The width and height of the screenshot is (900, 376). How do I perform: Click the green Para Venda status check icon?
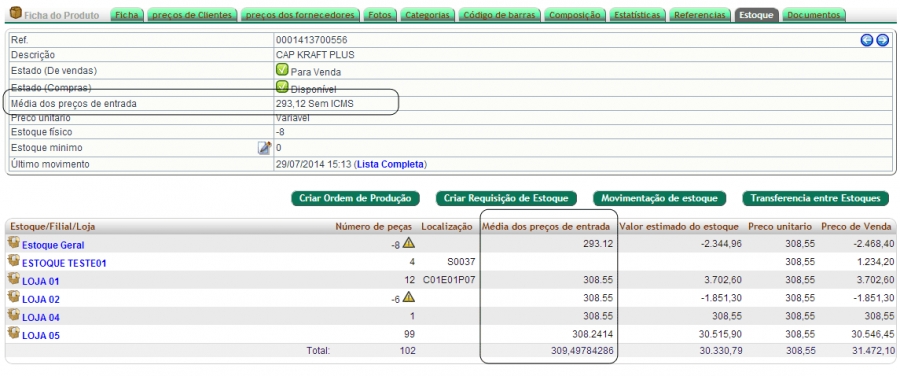[x=282, y=70]
